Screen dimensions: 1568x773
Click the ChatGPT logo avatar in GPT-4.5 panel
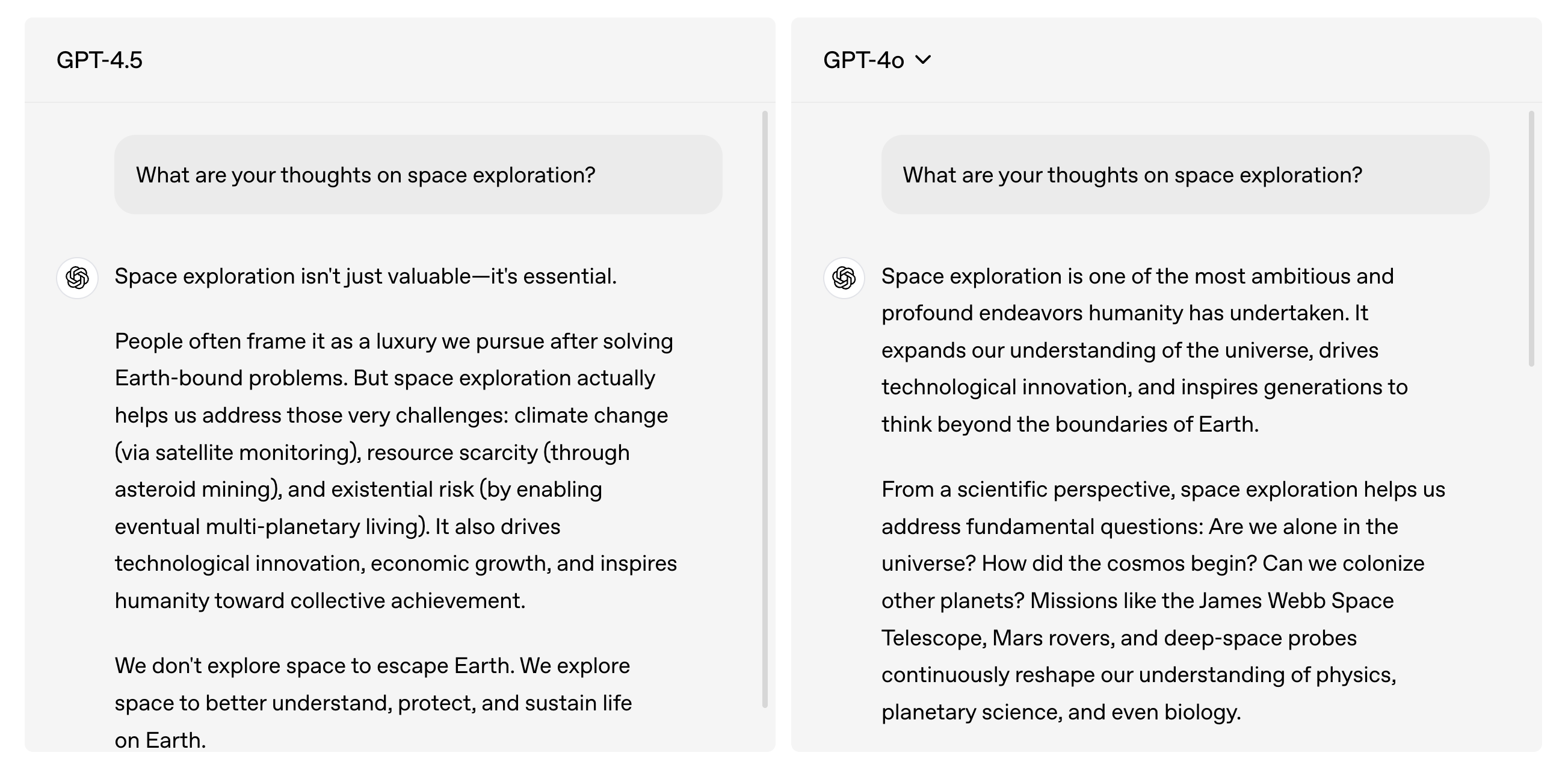pos(77,278)
